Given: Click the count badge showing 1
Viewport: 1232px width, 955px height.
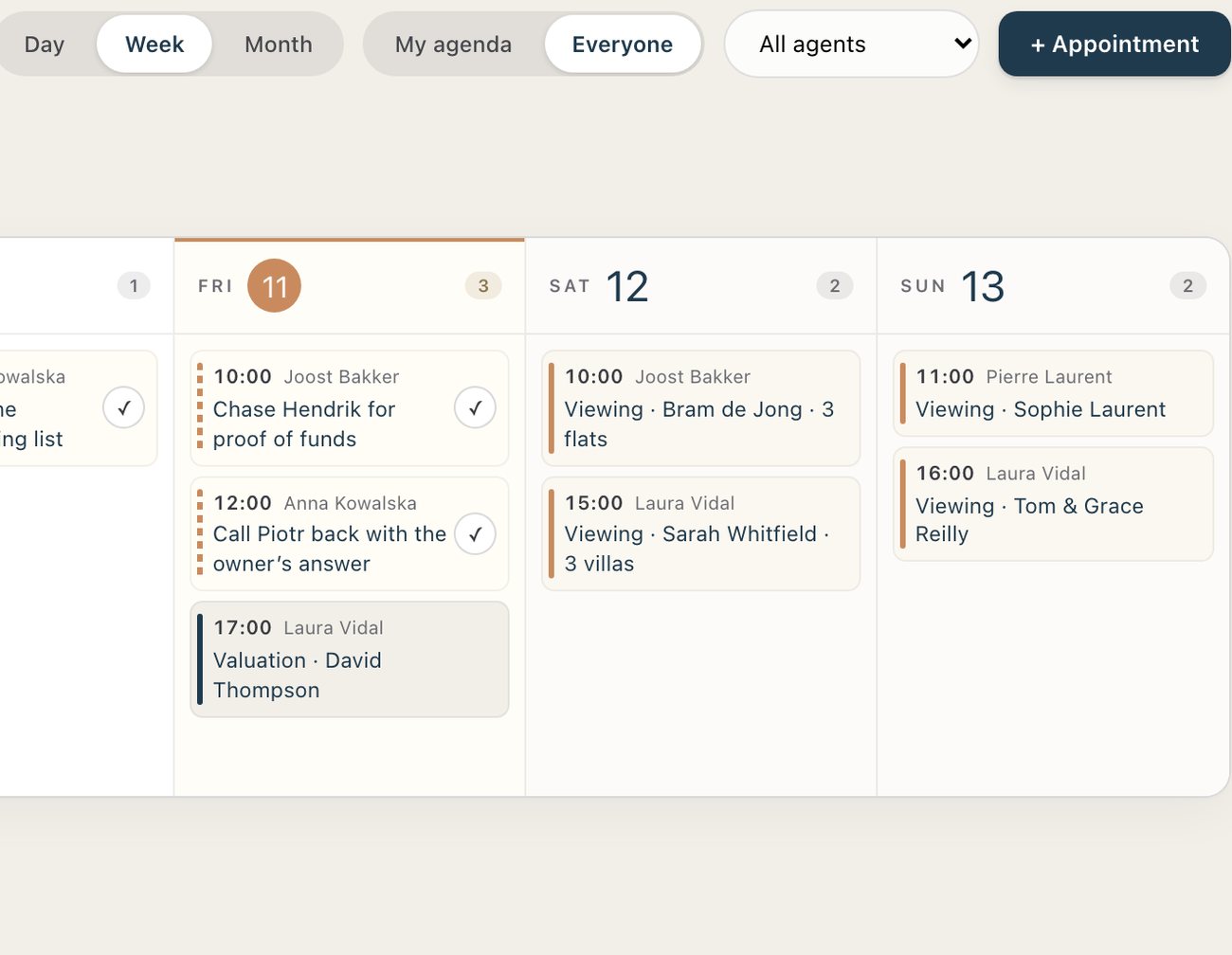Looking at the screenshot, I should pos(134,286).
